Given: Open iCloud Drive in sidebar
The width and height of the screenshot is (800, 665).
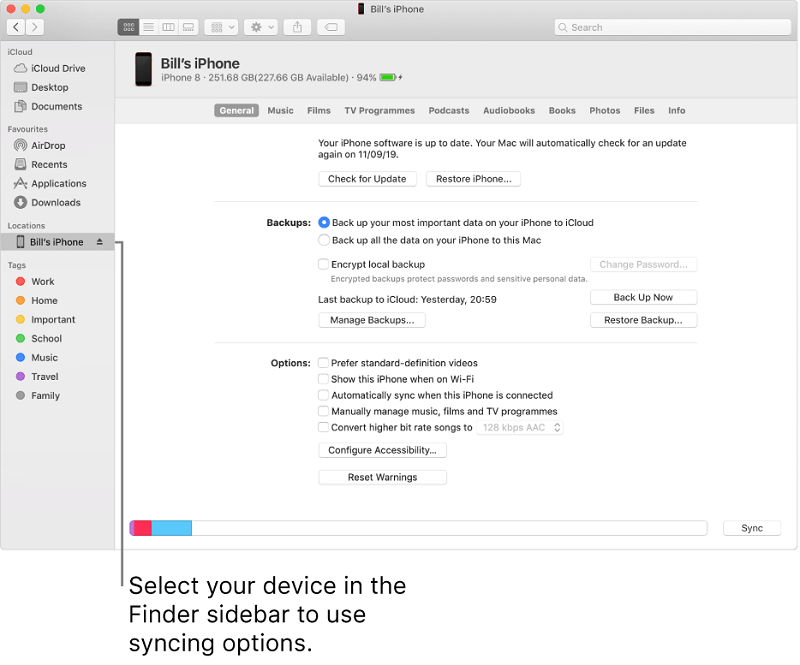Looking at the screenshot, I should (x=57, y=68).
